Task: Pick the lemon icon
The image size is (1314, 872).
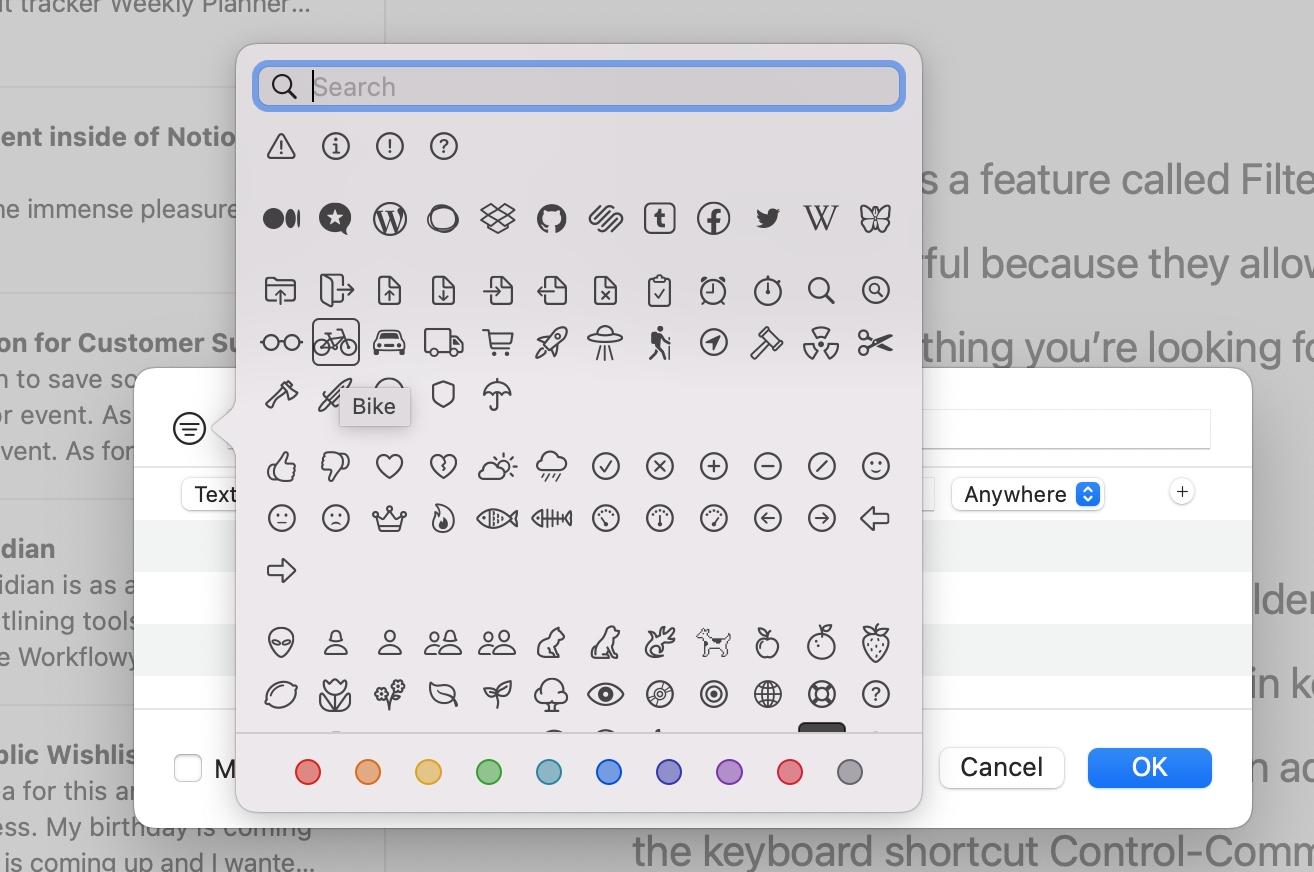Action: (x=282, y=694)
